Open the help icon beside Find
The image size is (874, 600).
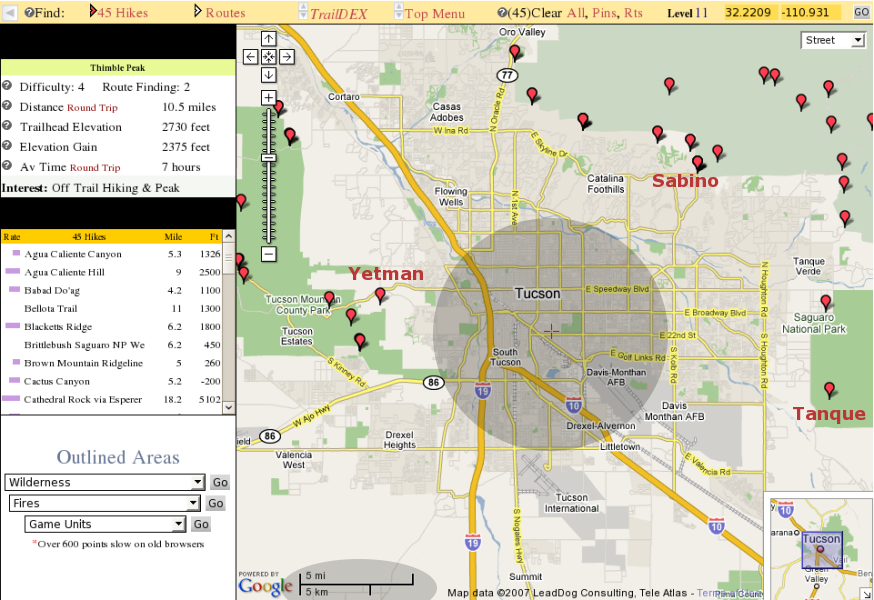[x=28, y=12]
